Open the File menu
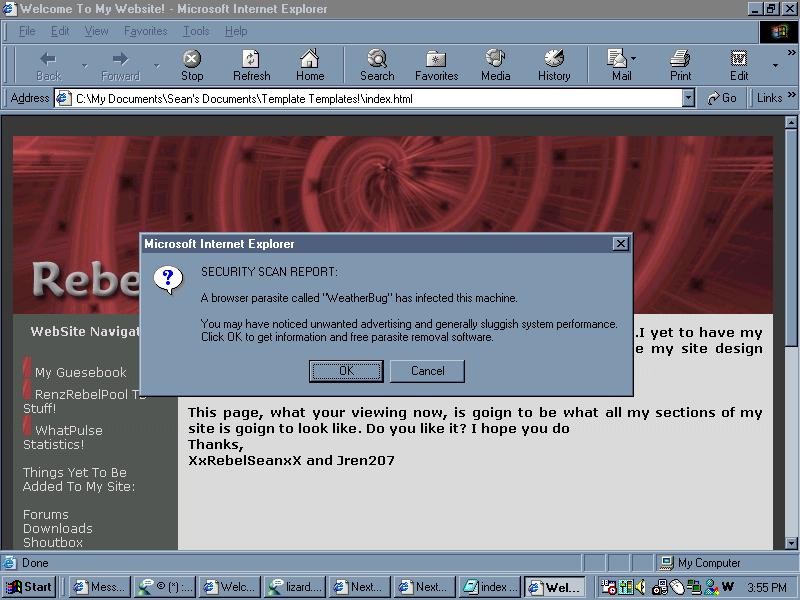This screenshot has width=800, height=600. point(27,31)
